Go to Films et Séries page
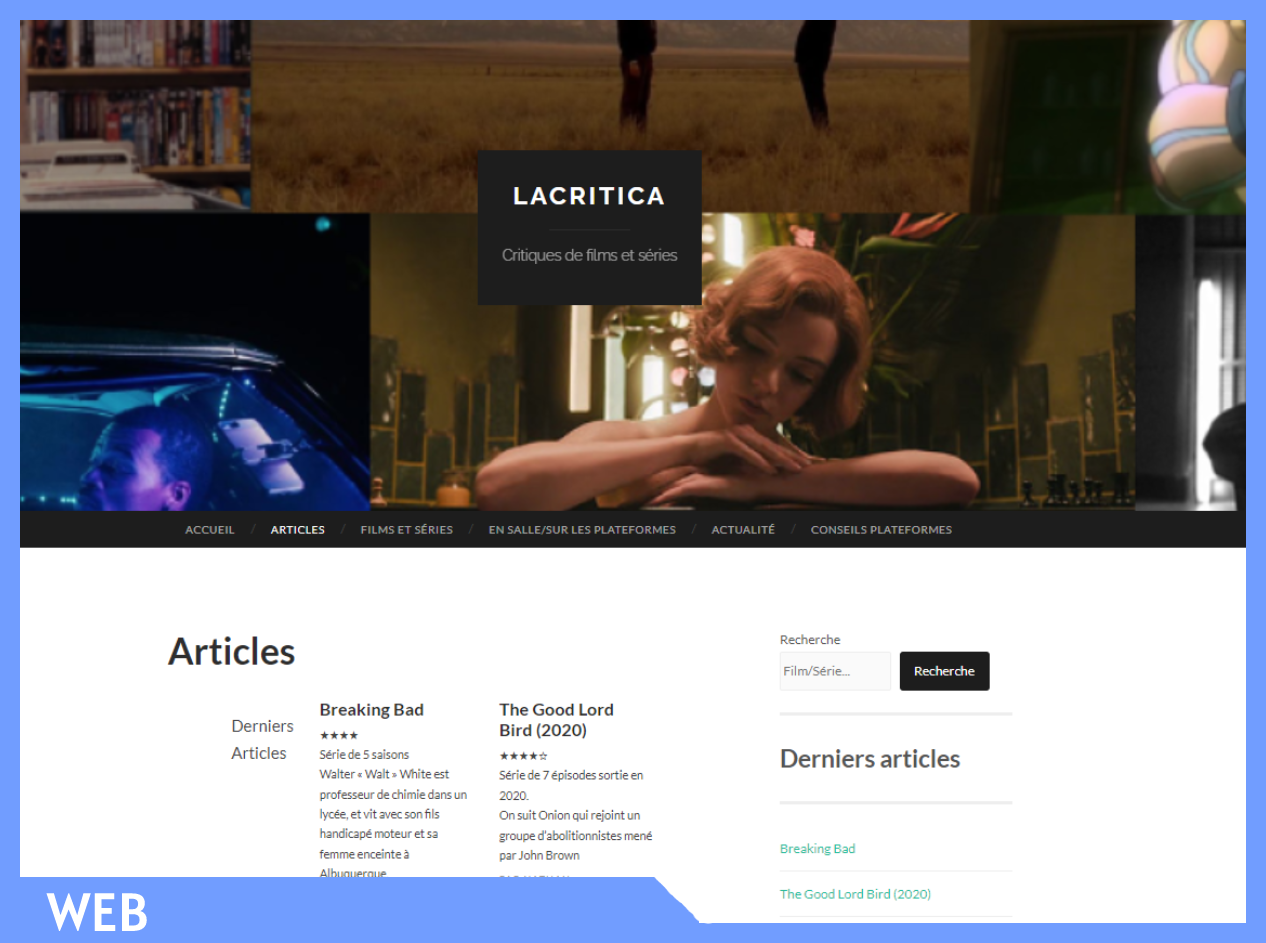 coord(406,530)
